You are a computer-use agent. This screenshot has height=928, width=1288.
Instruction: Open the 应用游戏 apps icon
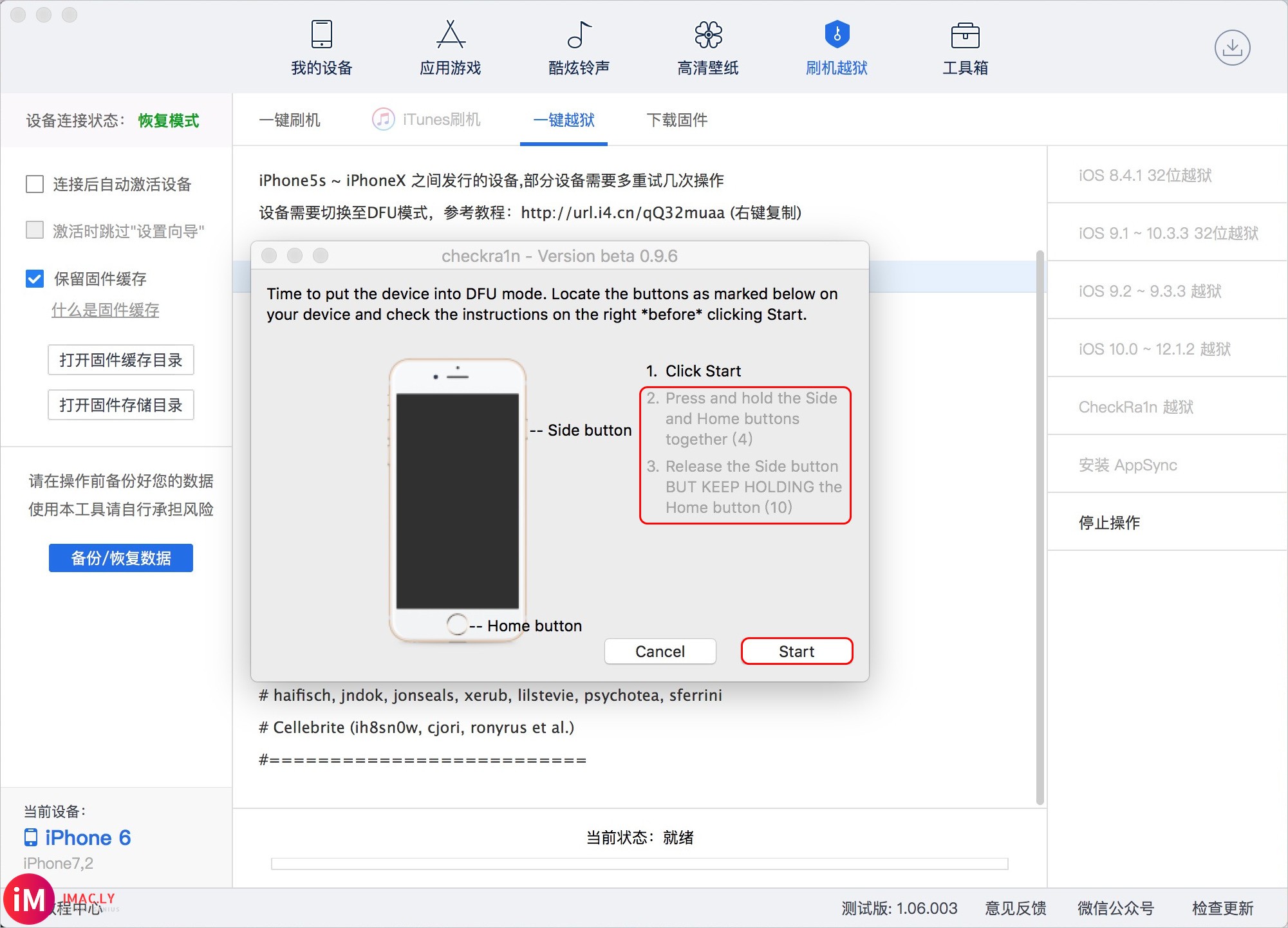point(451,35)
